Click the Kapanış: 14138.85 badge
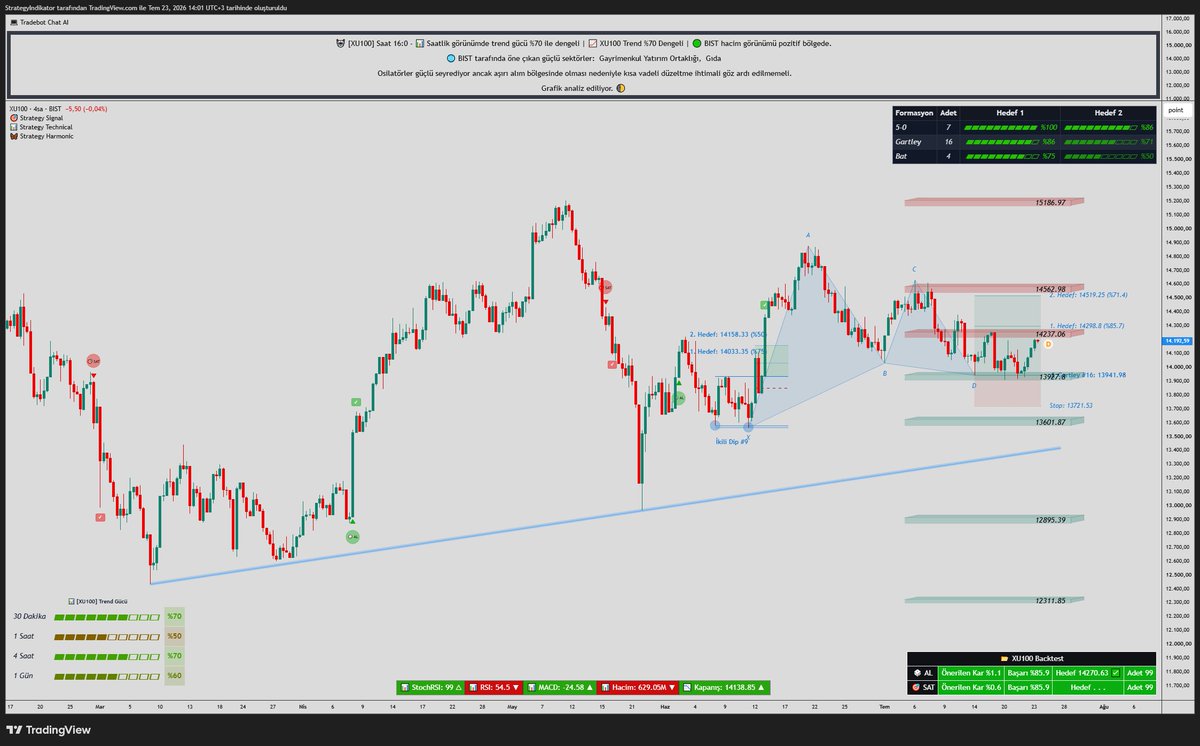This screenshot has height=746, width=1200. [726, 687]
